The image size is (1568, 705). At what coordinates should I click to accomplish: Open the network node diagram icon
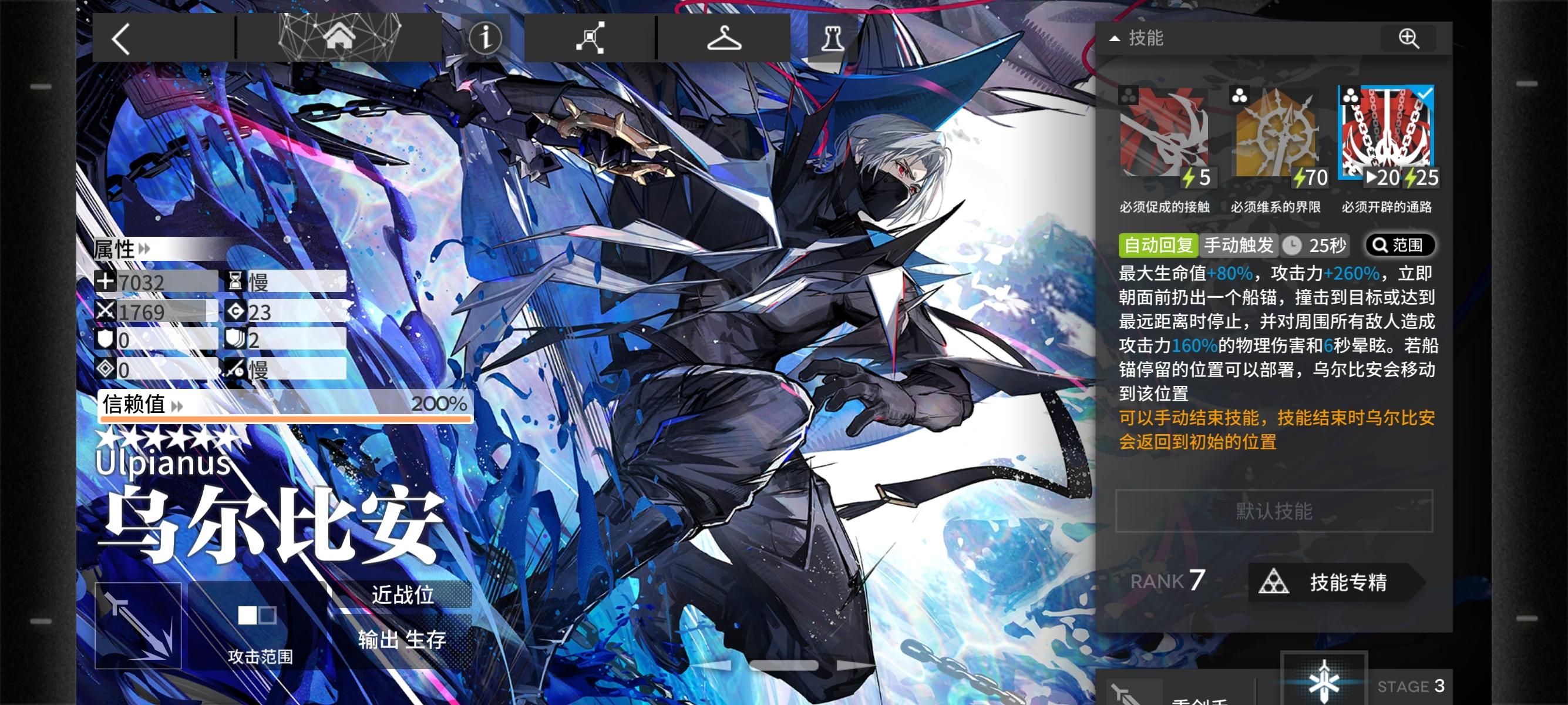pos(590,38)
